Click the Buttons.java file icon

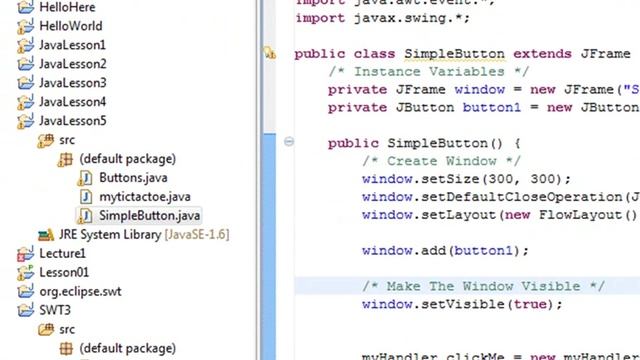point(85,178)
